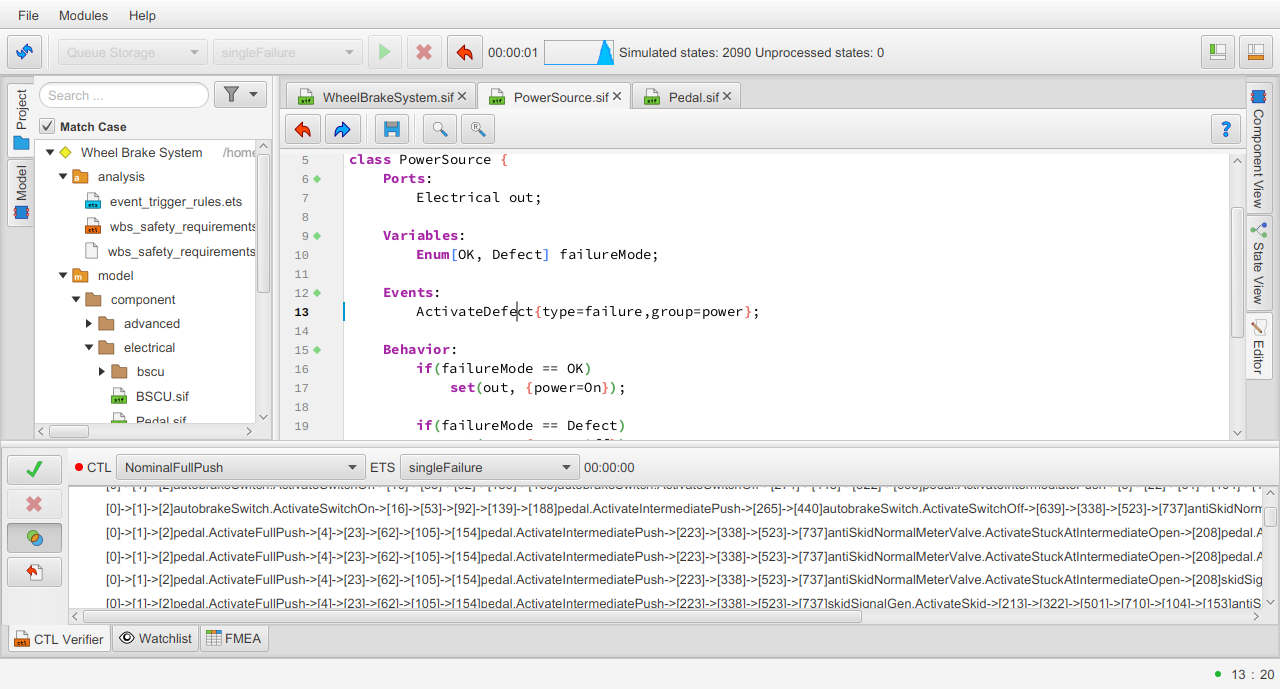Toggle the bottom panel layout button in the top-right corner
Viewport: 1280px width, 689px height.
coord(1256,52)
